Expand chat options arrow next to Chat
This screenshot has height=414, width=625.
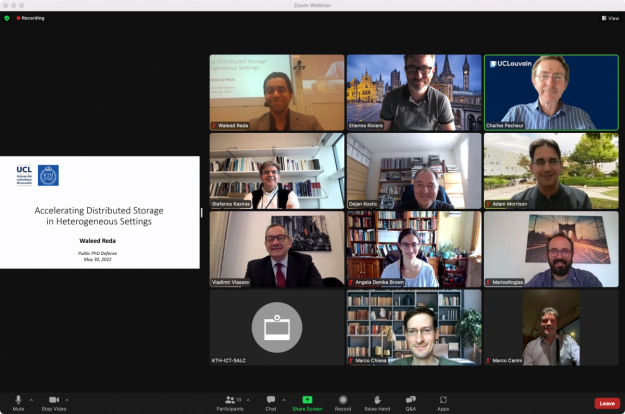tap(283, 399)
